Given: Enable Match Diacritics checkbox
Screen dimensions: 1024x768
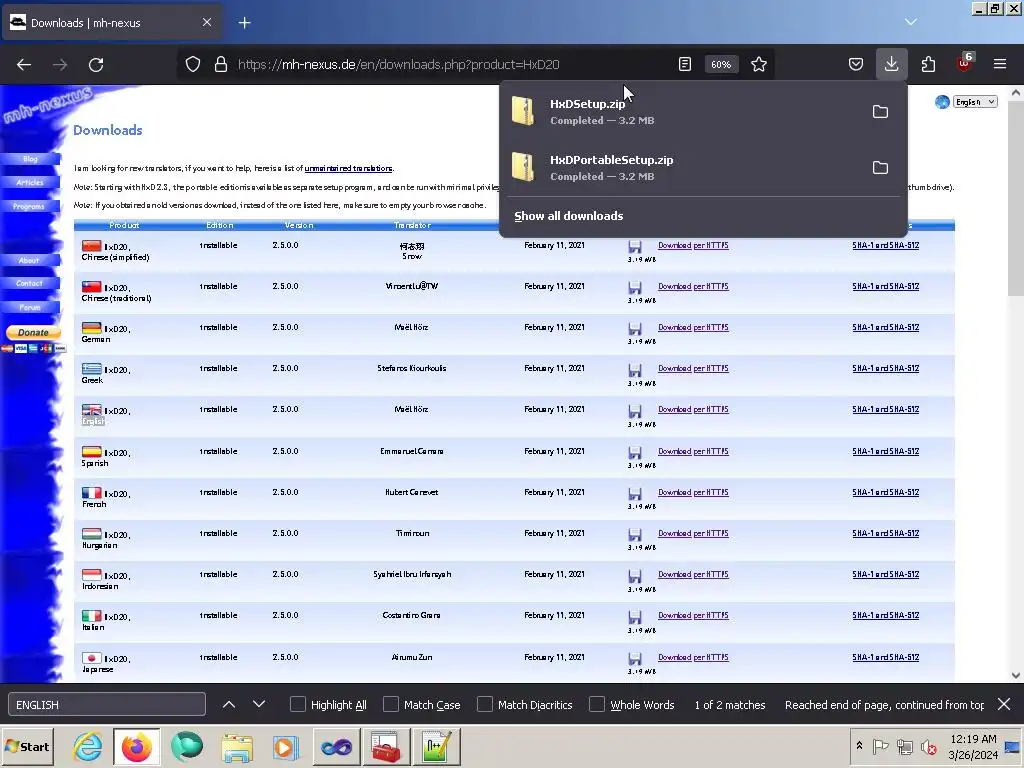Looking at the screenshot, I should point(485,704).
